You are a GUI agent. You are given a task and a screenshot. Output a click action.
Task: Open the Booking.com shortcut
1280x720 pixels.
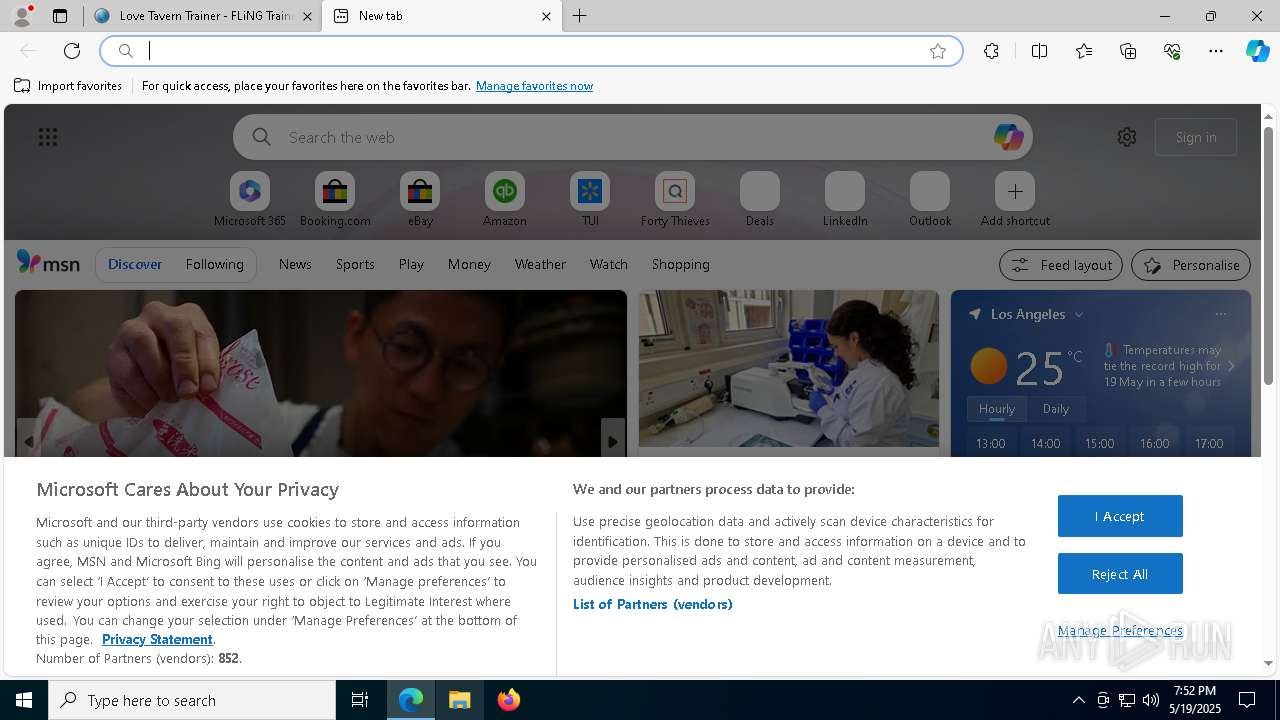335,199
